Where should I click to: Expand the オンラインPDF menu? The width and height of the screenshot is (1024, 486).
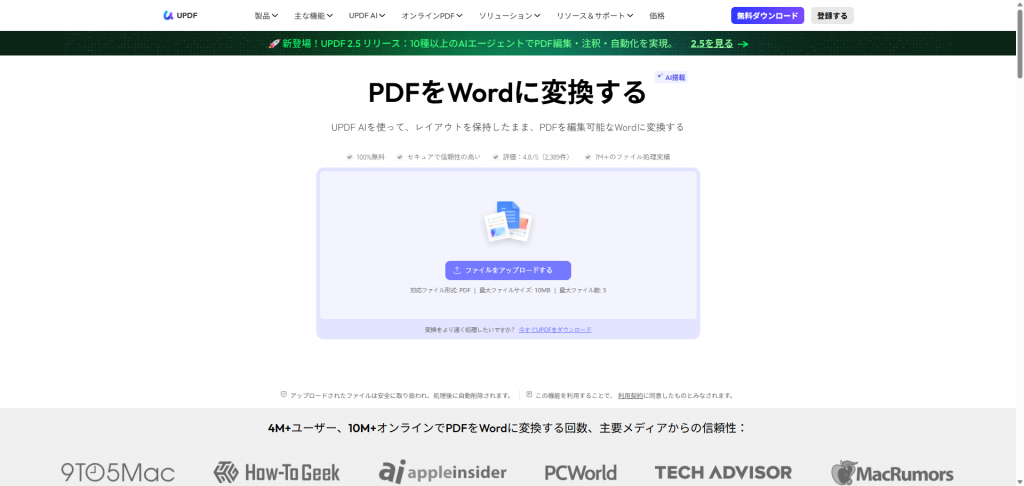(432, 16)
